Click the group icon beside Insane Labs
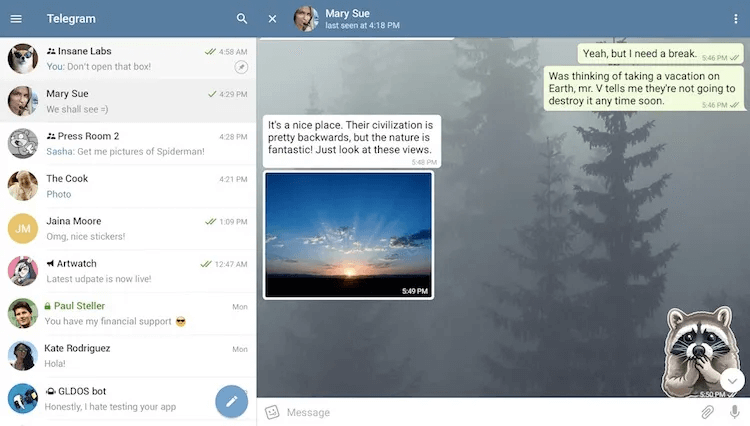Screen dimensions: 750x426 [x=51, y=51]
